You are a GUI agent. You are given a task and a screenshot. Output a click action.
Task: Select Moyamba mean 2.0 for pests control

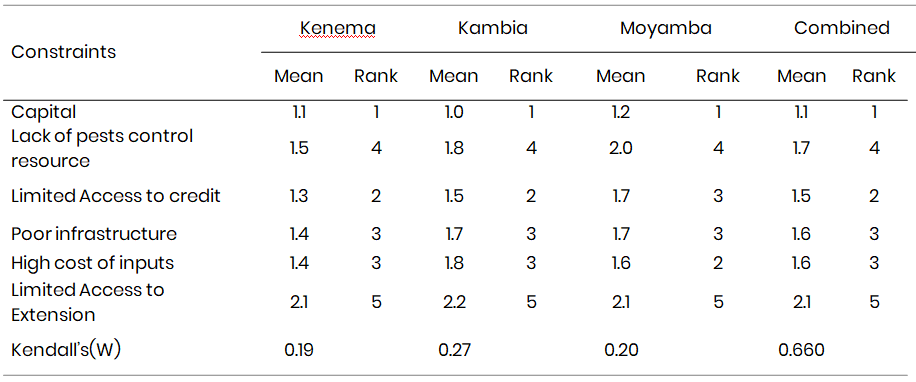tap(621, 148)
